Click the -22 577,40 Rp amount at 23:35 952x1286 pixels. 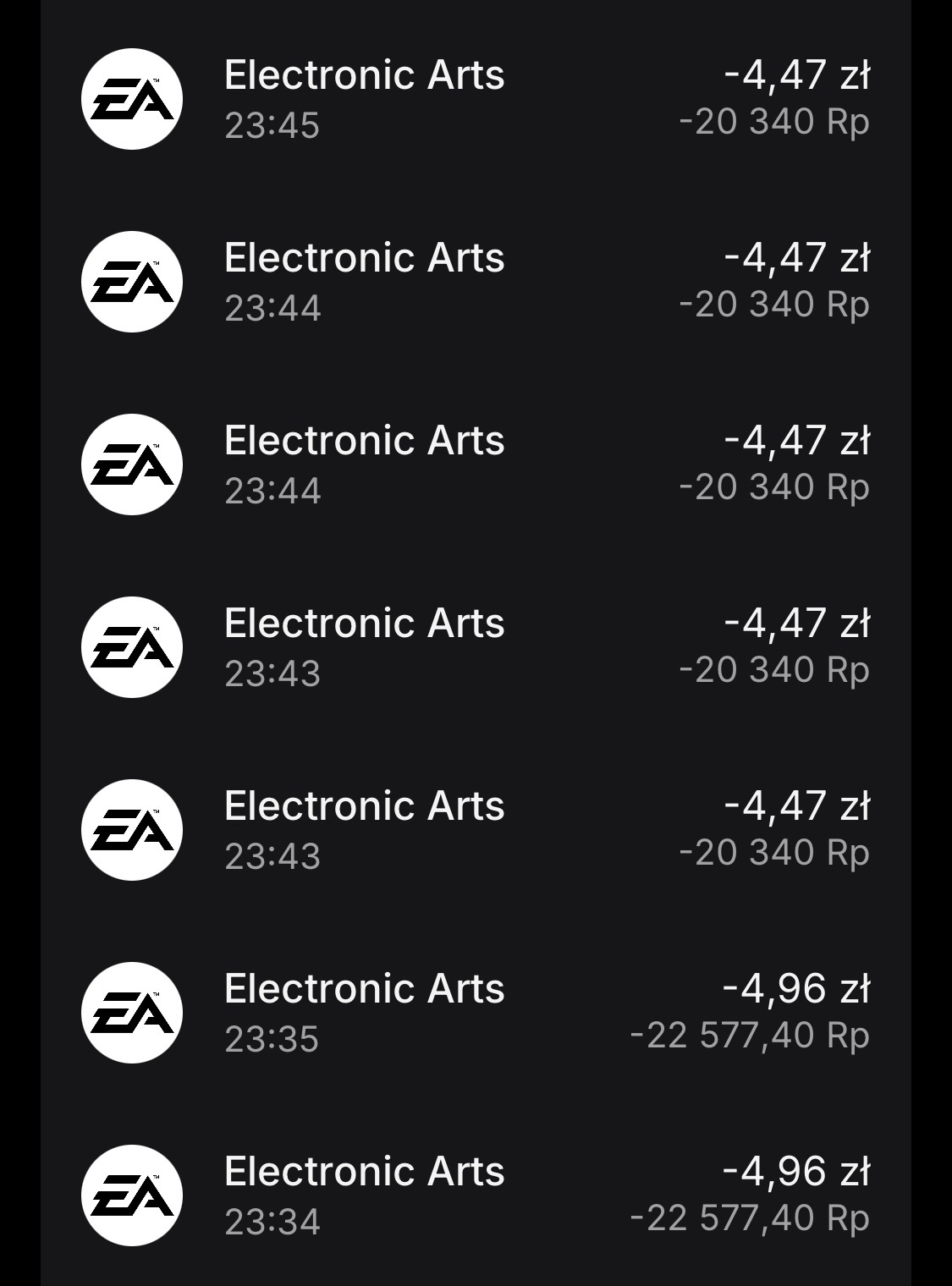pyautogui.click(x=750, y=1036)
